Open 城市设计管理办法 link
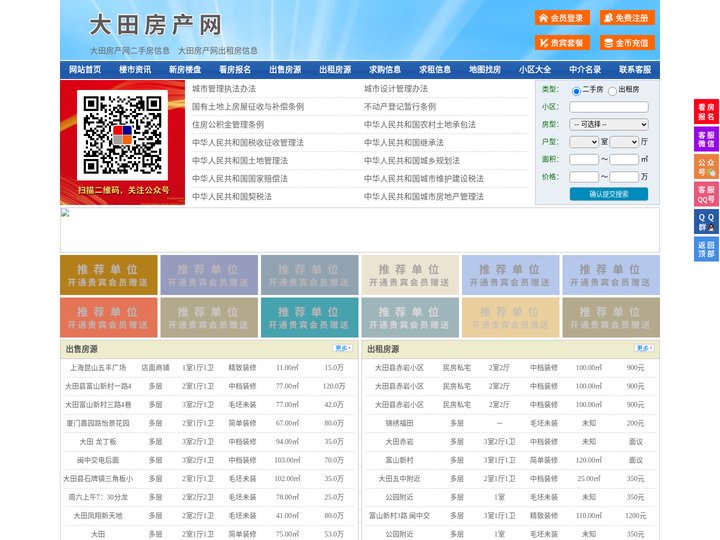720x540 pixels. point(396,89)
